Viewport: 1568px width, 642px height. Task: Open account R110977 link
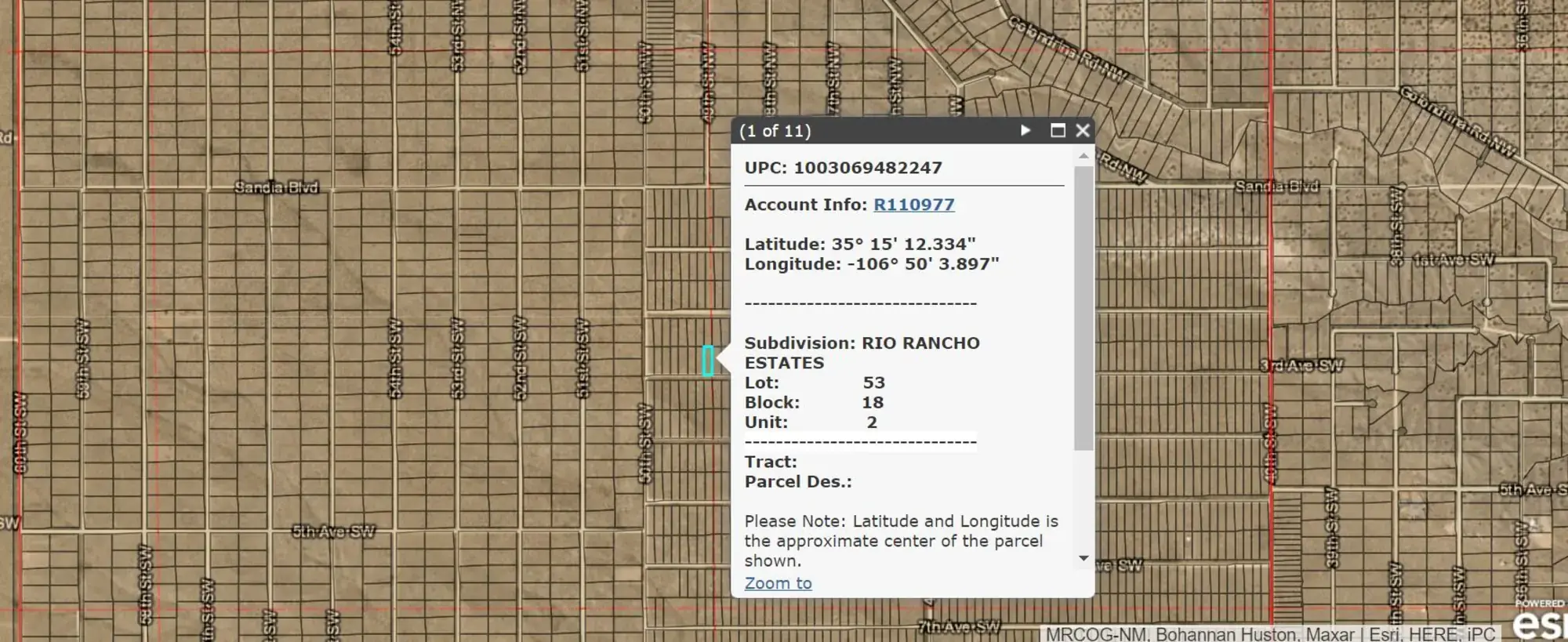(x=913, y=205)
